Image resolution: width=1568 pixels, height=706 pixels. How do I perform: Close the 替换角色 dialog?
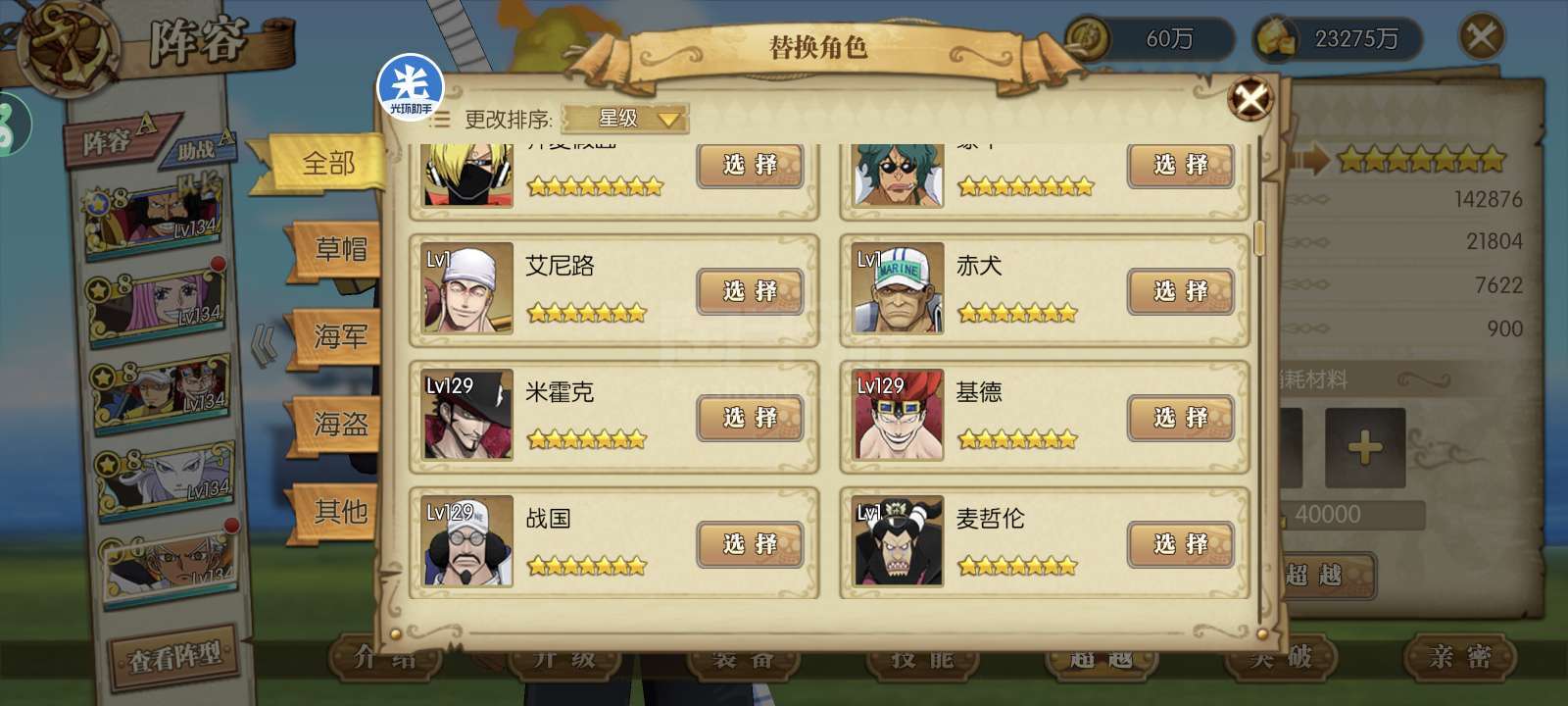[x=1250, y=99]
